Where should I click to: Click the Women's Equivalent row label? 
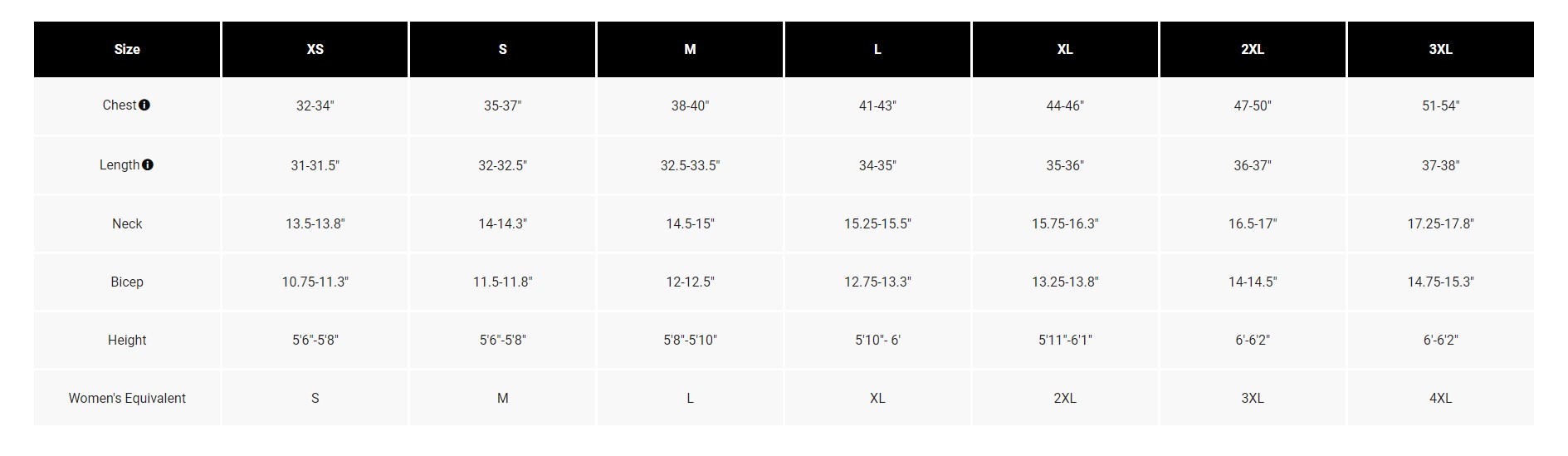pyautogui.click(x=127, y=399)
